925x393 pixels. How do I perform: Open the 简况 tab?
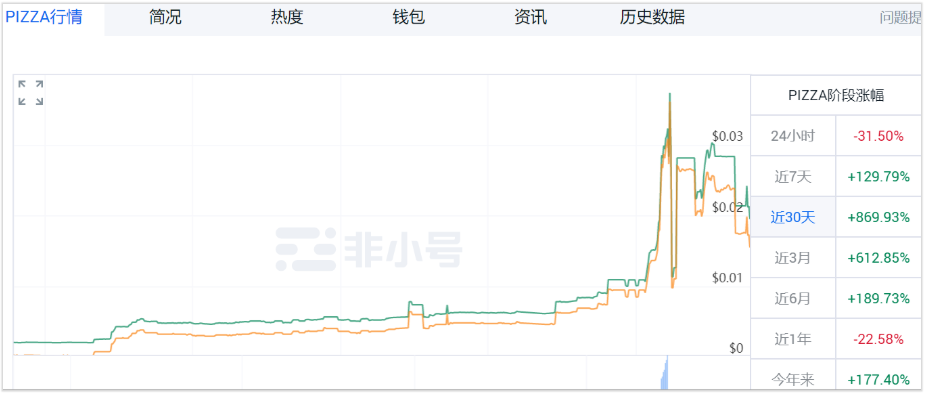[x=165, y=17]
